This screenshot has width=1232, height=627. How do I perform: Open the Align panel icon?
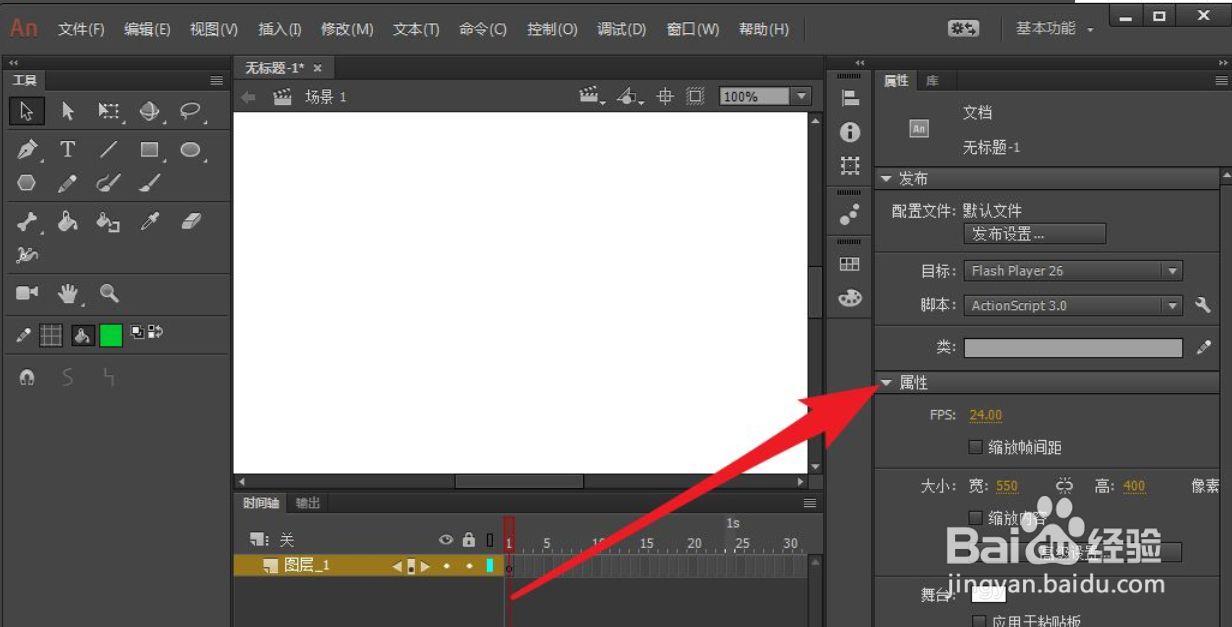850,96
